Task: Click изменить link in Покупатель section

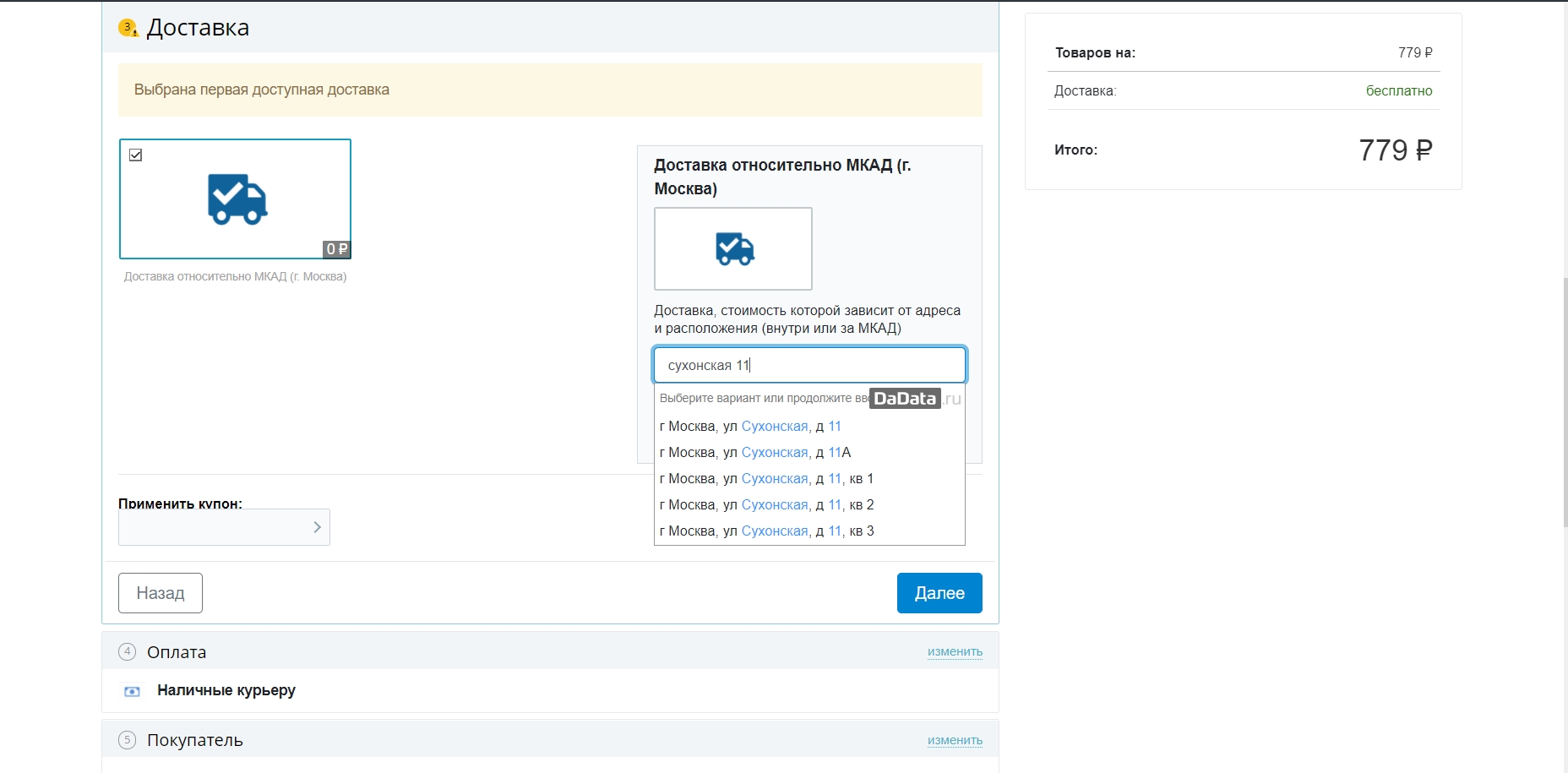Action: tap(955, 740)
